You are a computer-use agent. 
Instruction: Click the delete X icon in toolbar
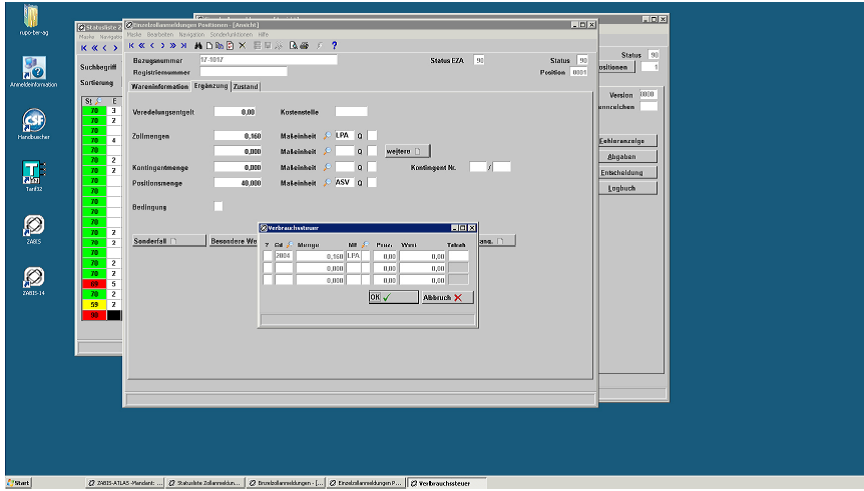tap(241, 46)
